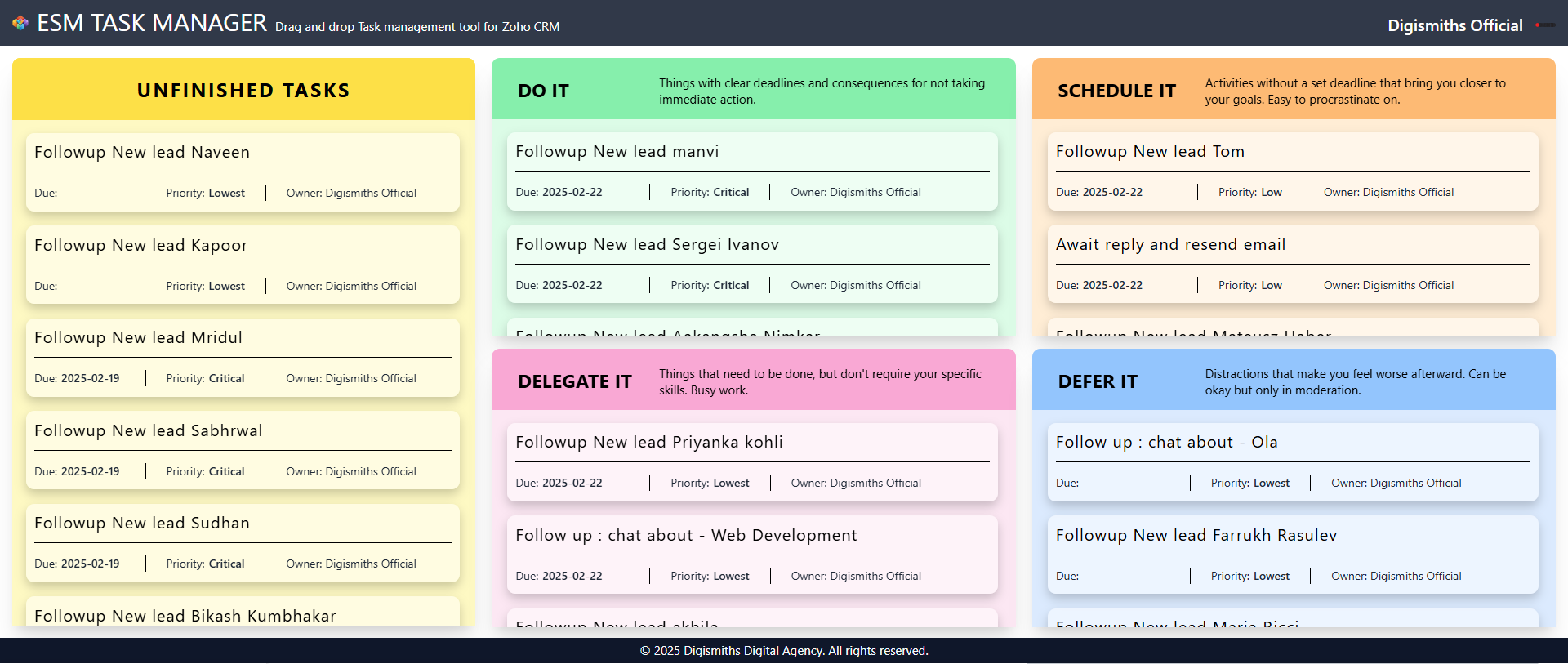1568x664 pixels.
Task: Select the DEFER IT quadrant title
Action: [1097, 381]
